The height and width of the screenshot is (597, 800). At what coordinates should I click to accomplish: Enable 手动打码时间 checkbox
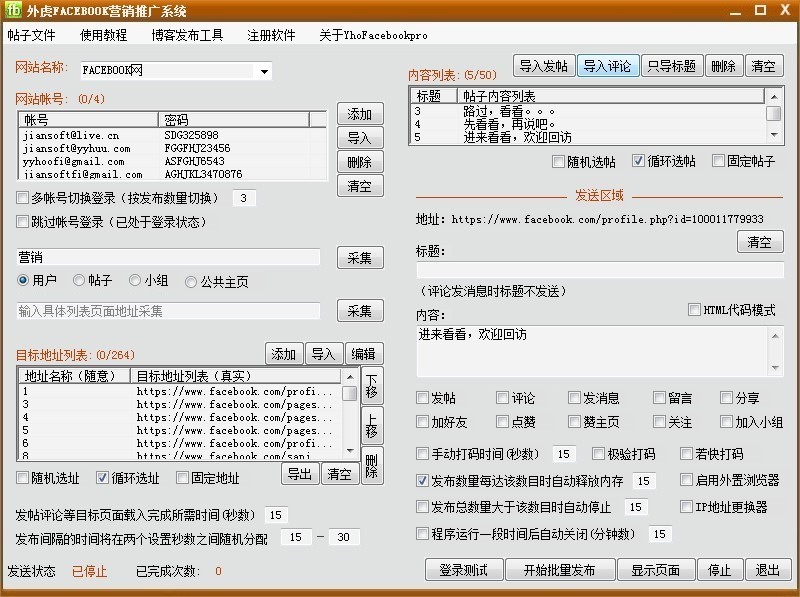422,453
